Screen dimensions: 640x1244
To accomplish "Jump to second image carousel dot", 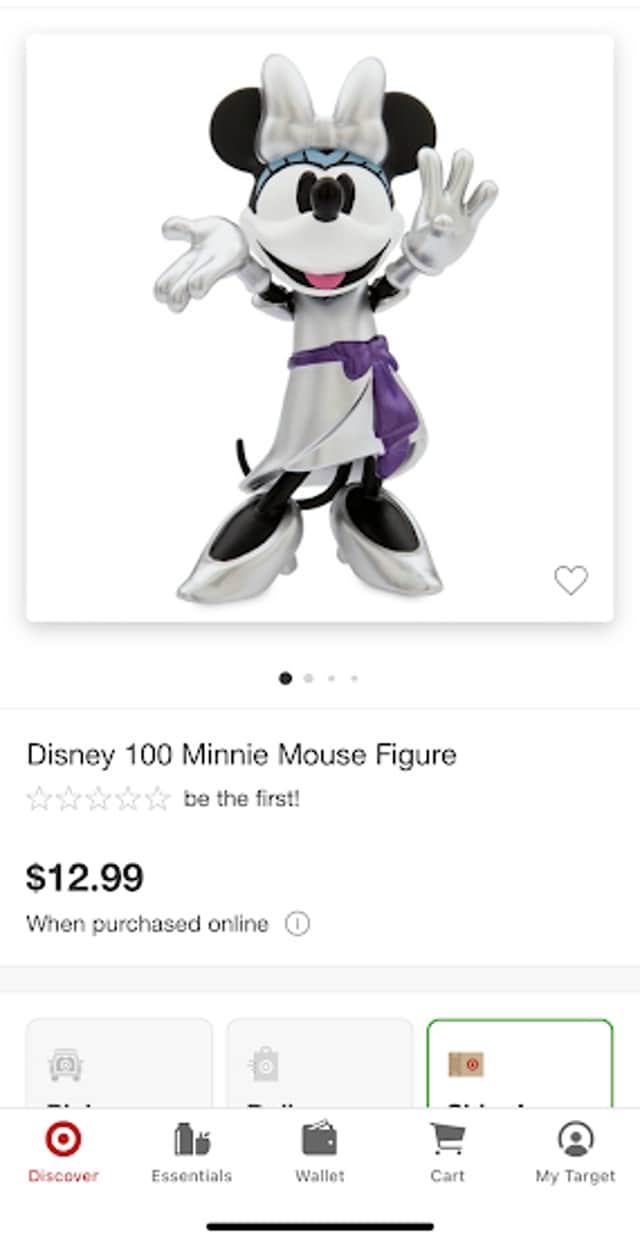I will point(308,678).
